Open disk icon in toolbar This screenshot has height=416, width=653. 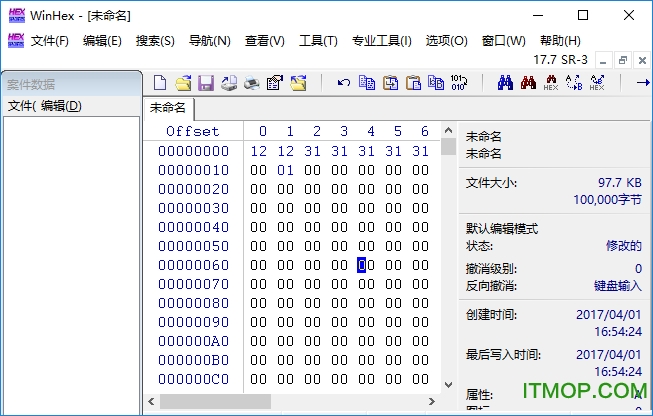229,83
